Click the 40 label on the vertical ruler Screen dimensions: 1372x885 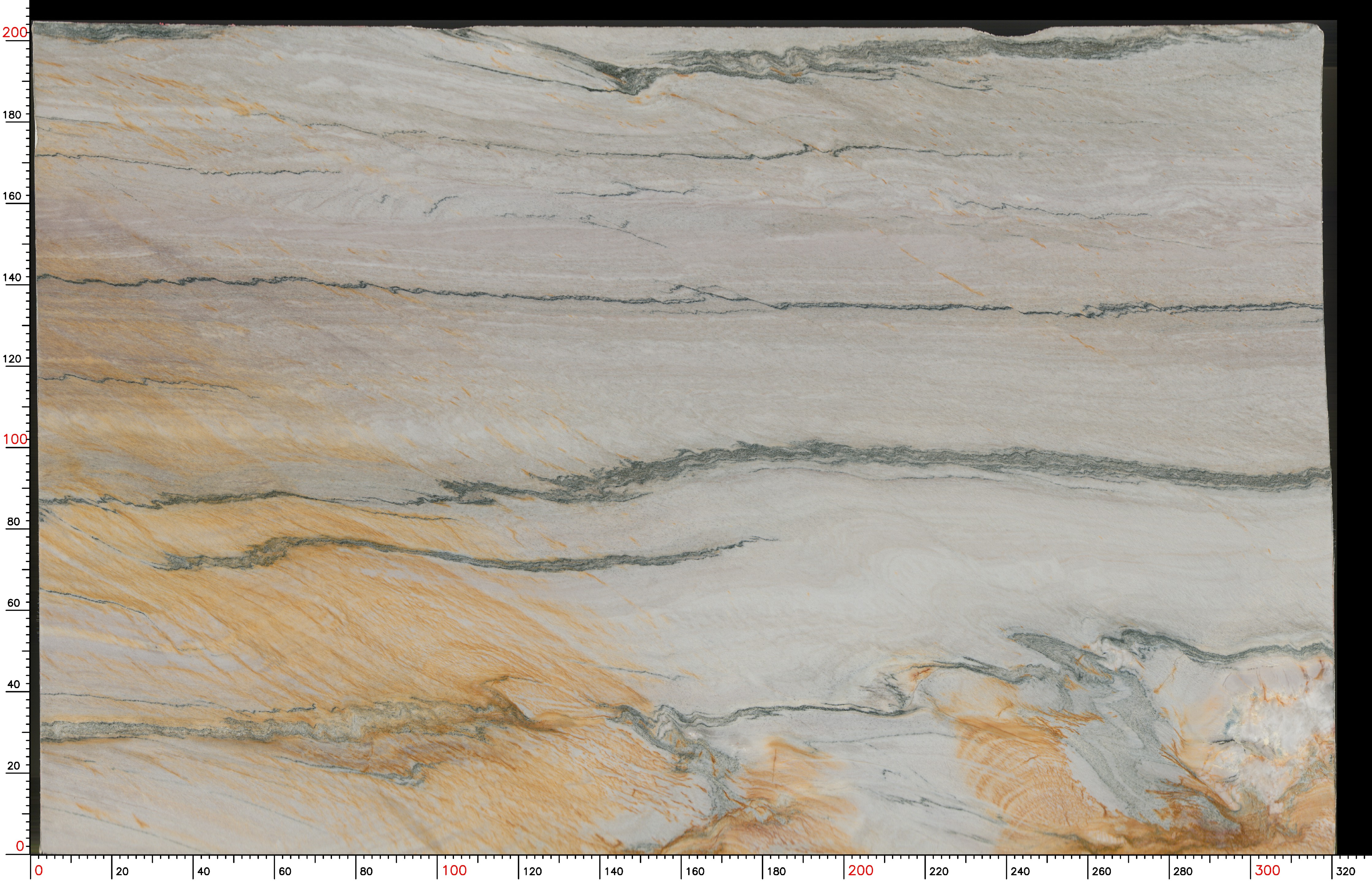(x=13, y=684)
